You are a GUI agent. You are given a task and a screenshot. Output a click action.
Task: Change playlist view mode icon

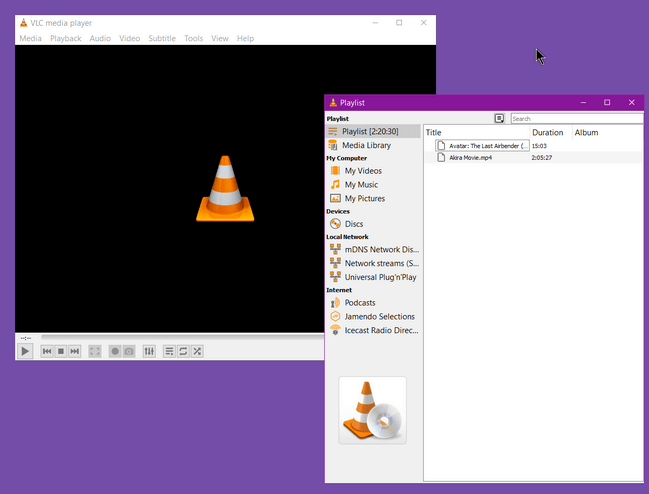pyautogui.click(x=500, y=119)
